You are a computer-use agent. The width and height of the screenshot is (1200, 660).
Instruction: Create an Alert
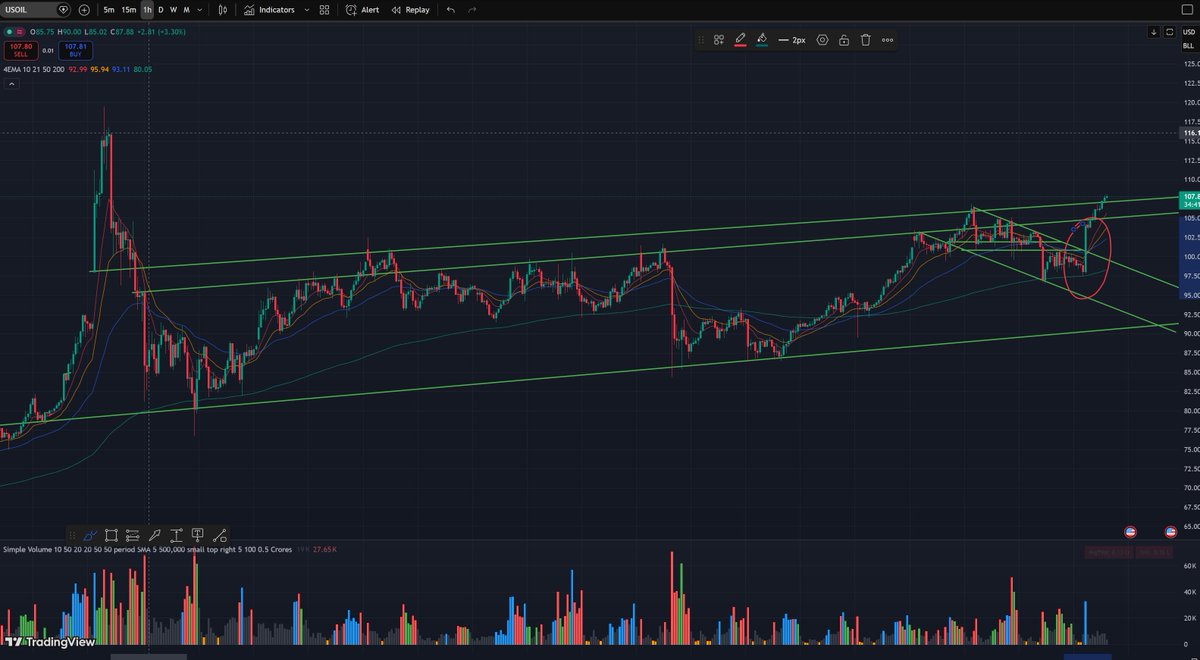click(362, 9)
